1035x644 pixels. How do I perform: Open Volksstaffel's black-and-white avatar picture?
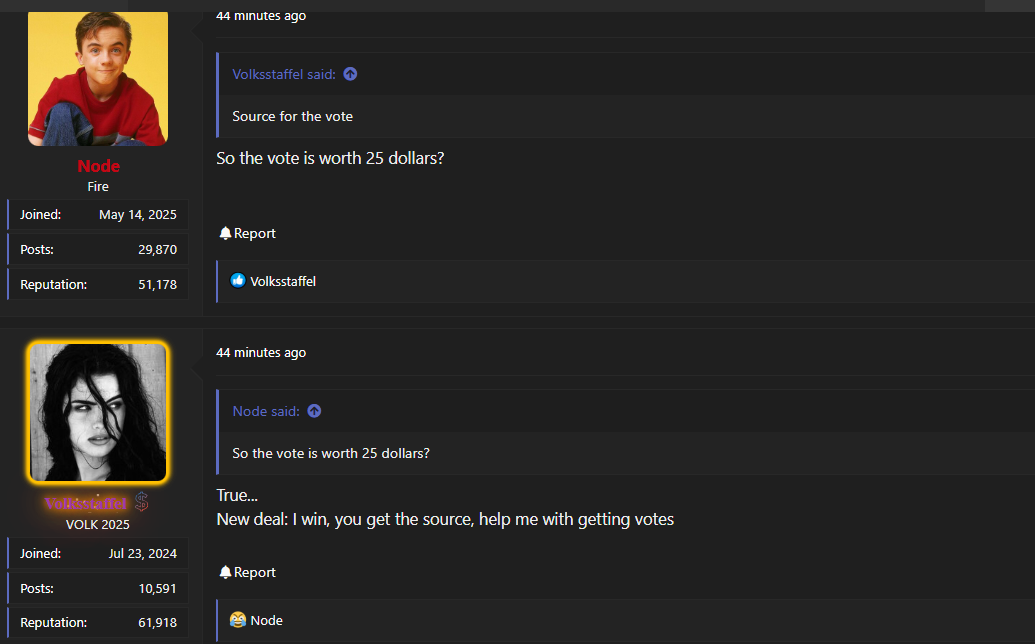coord(98,411)
